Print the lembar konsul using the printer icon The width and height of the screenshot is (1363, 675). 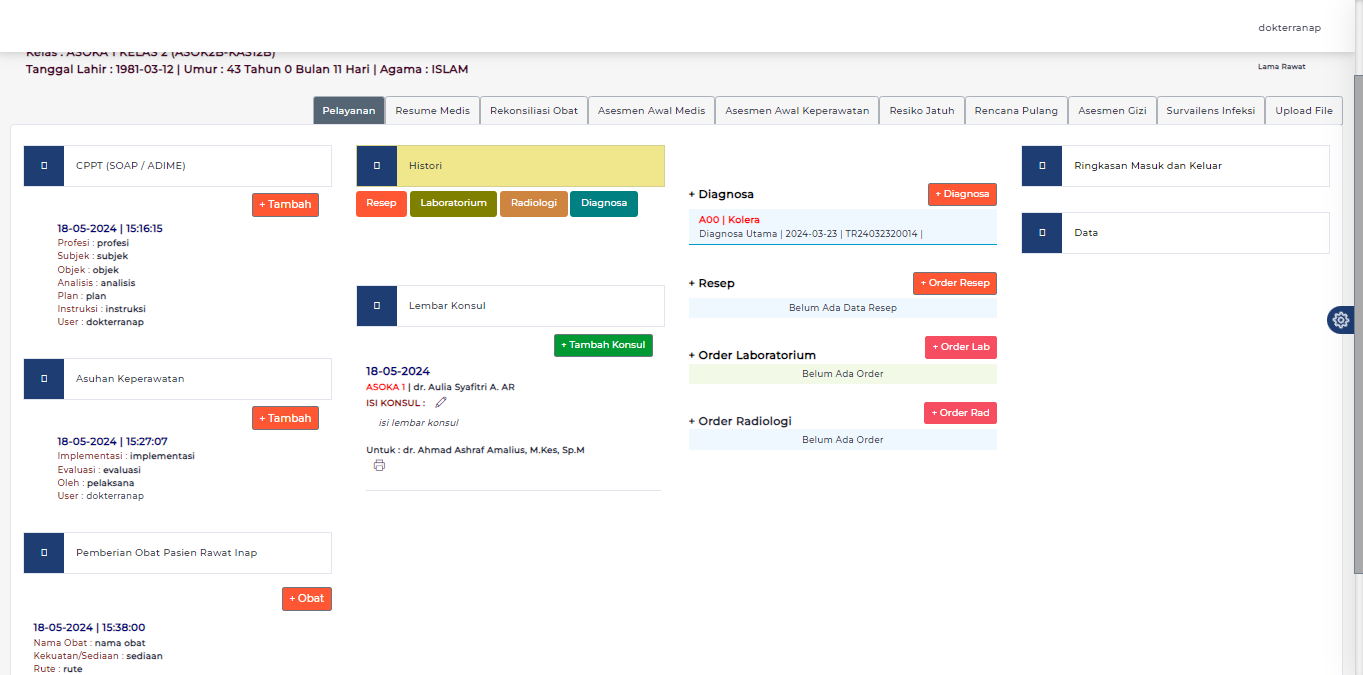click(379, 465)
